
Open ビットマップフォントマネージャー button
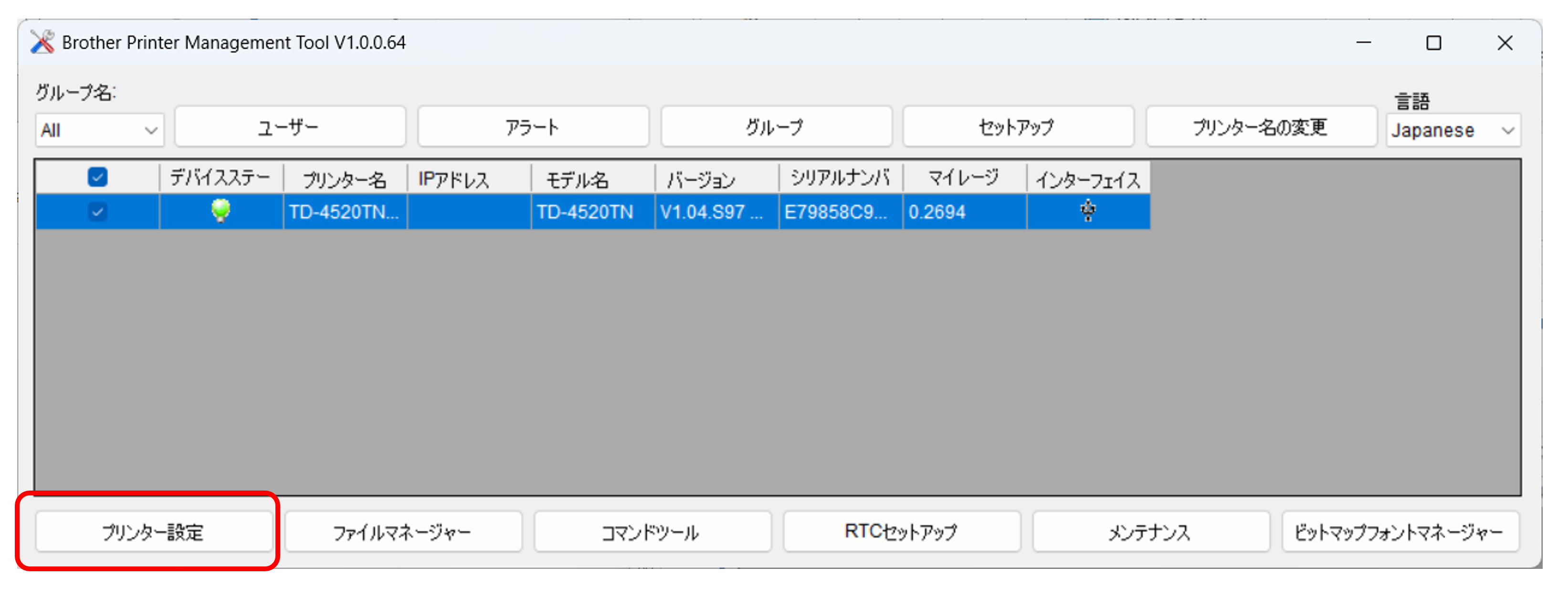(x=1400, y=532)
